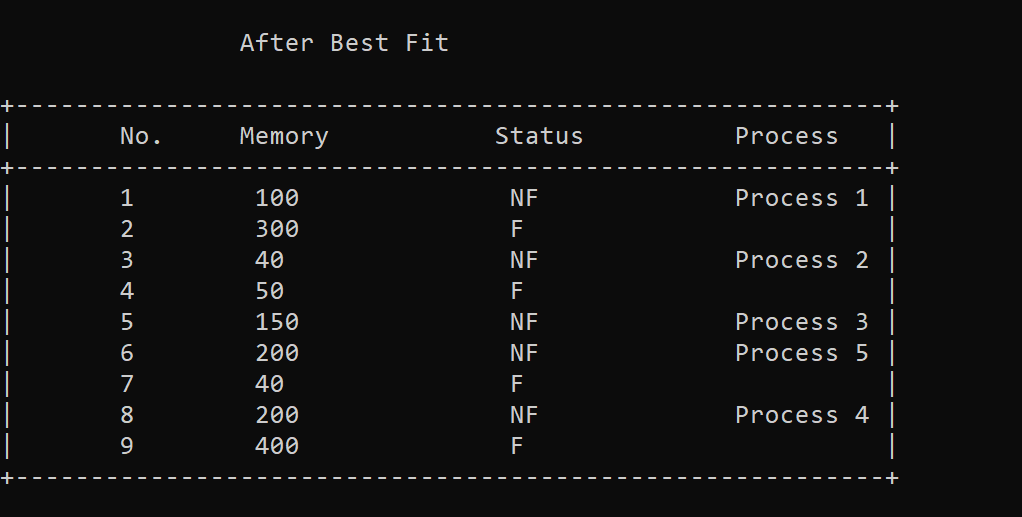The height and width of the screenshot is (517, 1022).
Task: Click the "Status" column header
Action: tap(539, 136)
